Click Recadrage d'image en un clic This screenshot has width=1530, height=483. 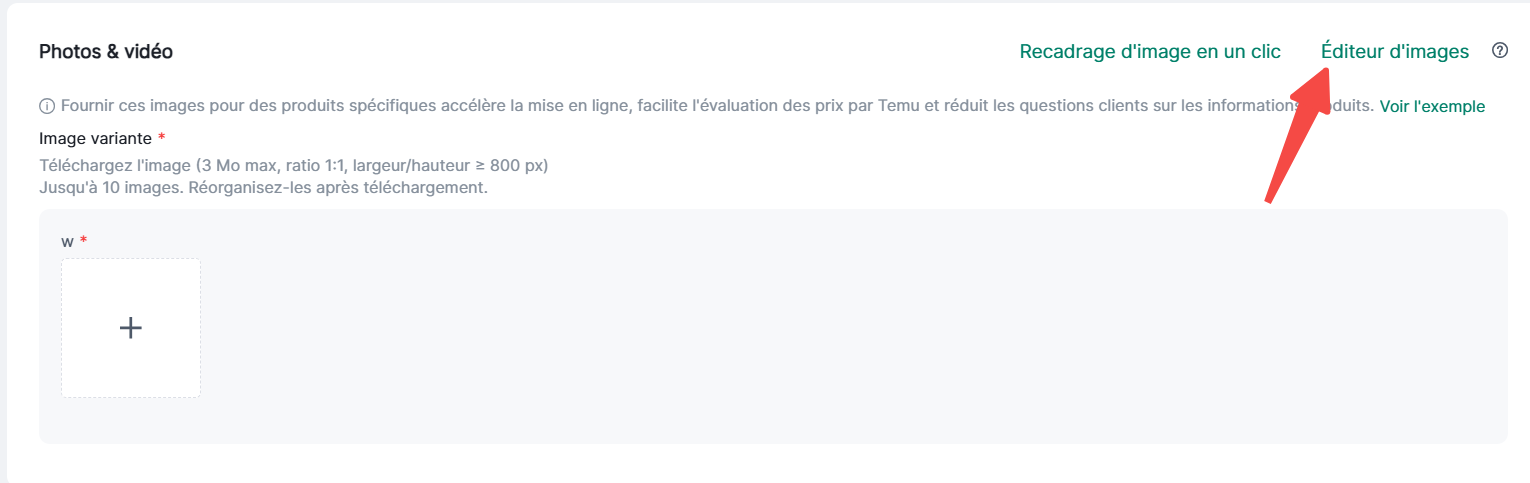[1149, 52]
